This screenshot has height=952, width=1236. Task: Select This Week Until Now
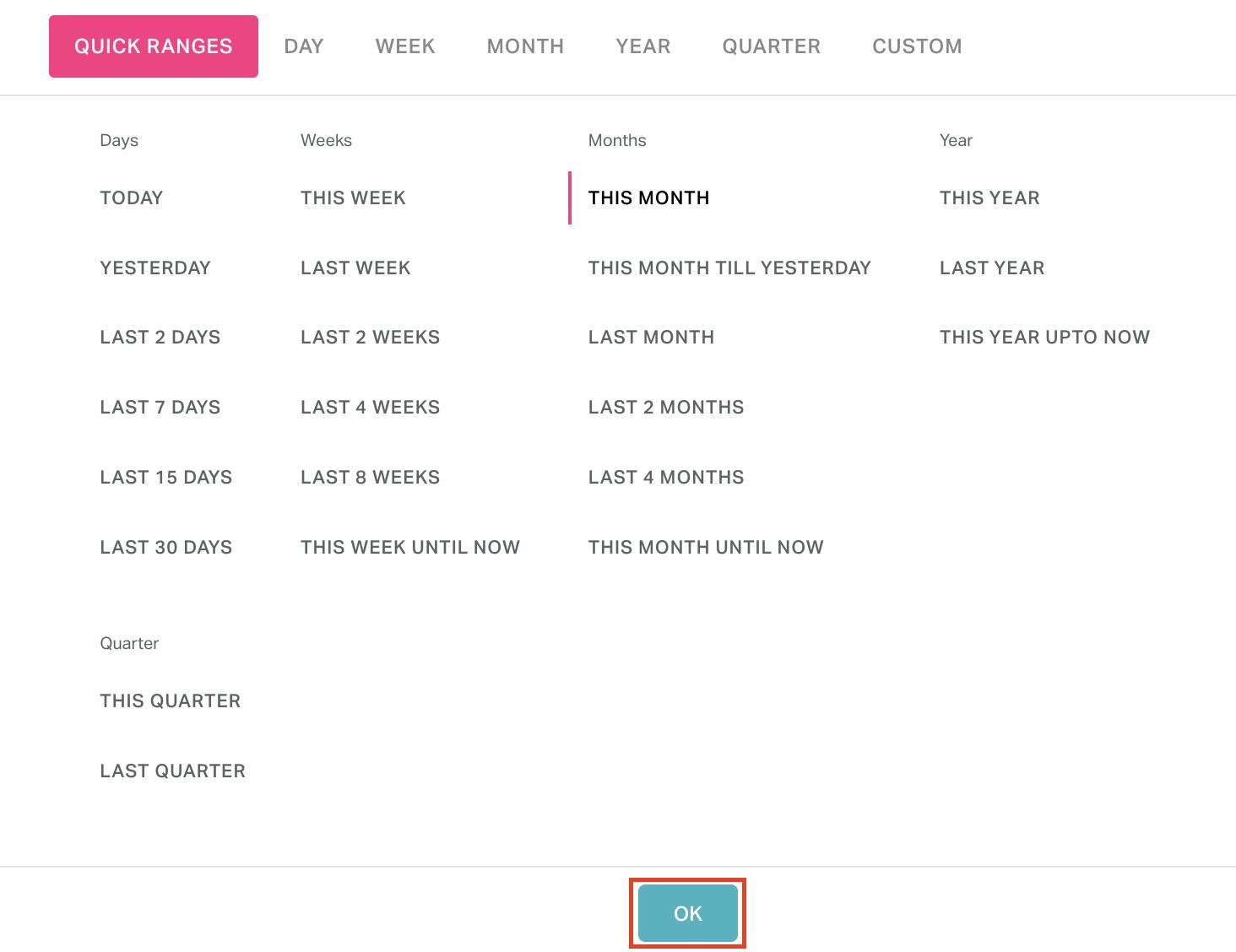pos(410,547)
